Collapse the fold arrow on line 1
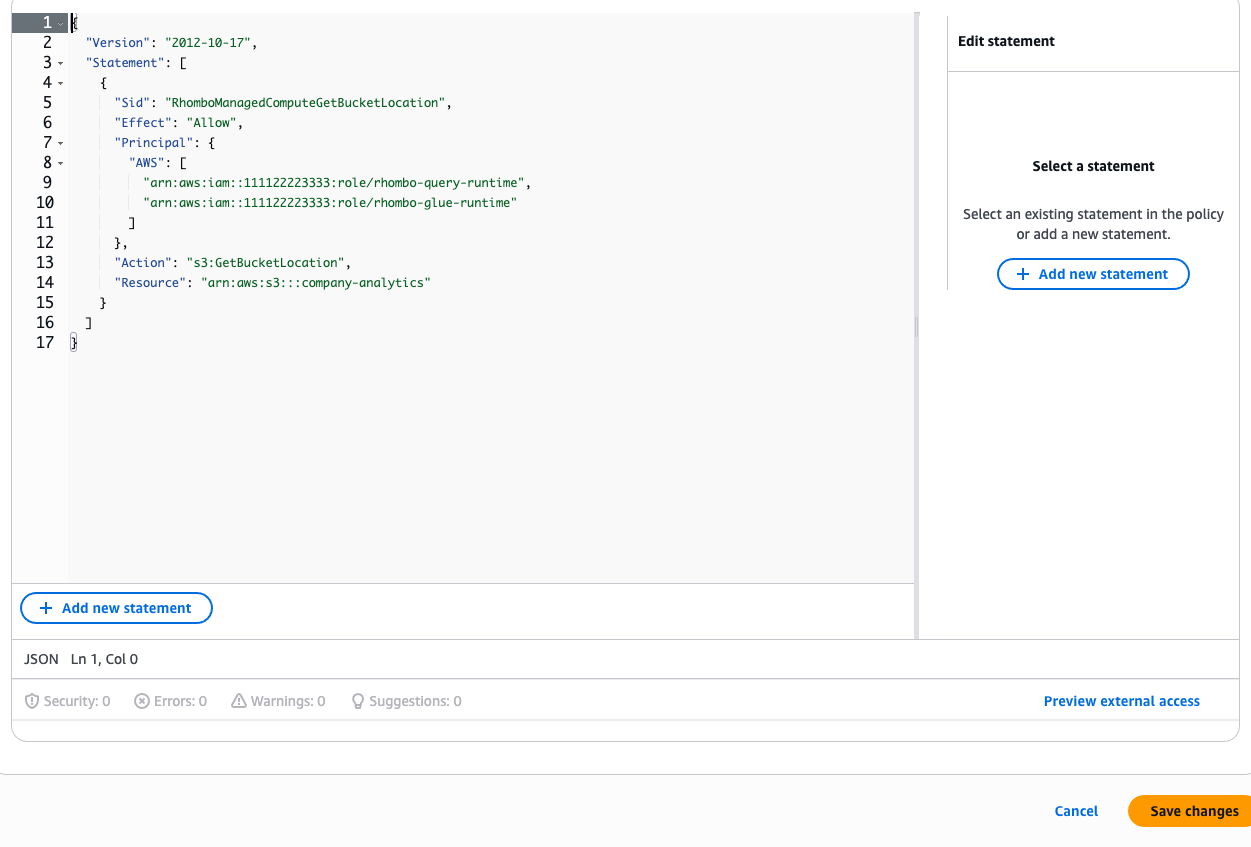Viewport: 1251px width, 847px height. (x=61, y=23)
